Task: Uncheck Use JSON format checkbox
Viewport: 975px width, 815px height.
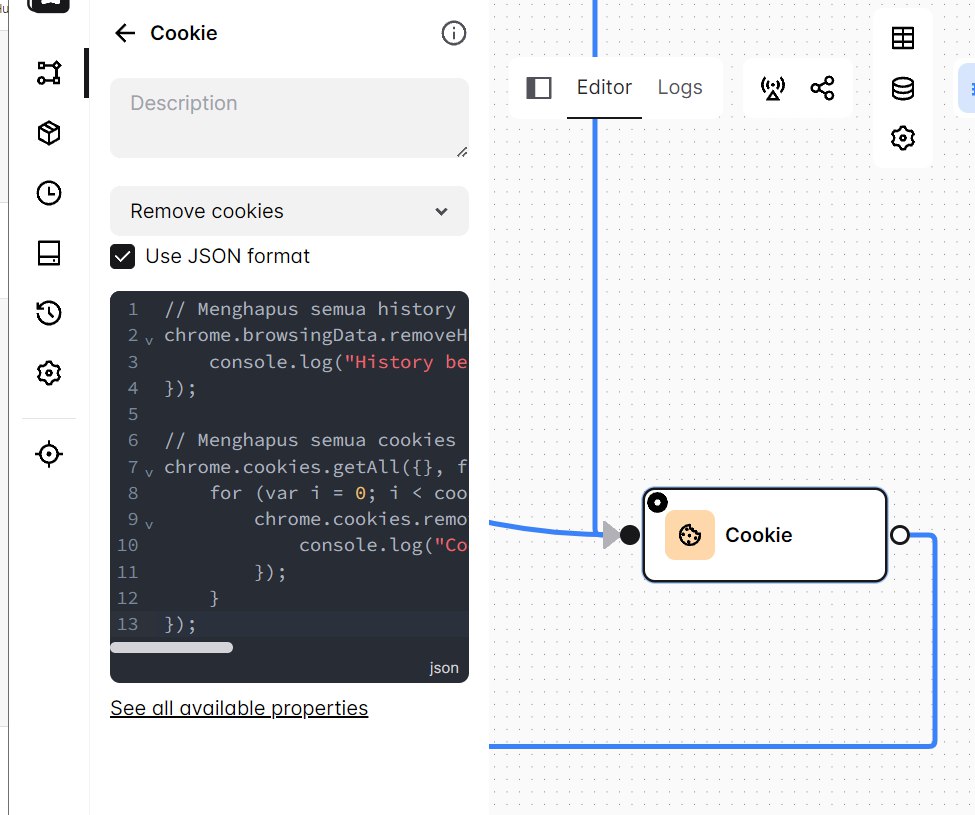Action: pyautogui.click(x=122, y=256)
